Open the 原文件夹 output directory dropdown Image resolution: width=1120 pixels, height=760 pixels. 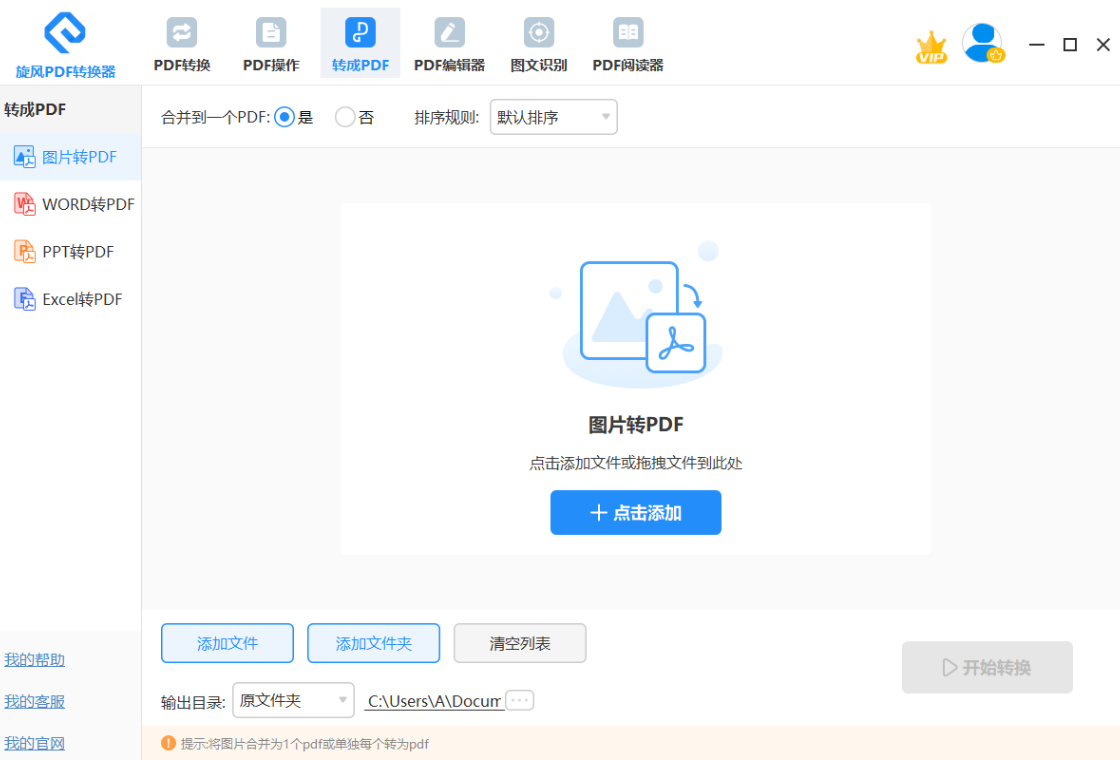(x=293, y=700)
